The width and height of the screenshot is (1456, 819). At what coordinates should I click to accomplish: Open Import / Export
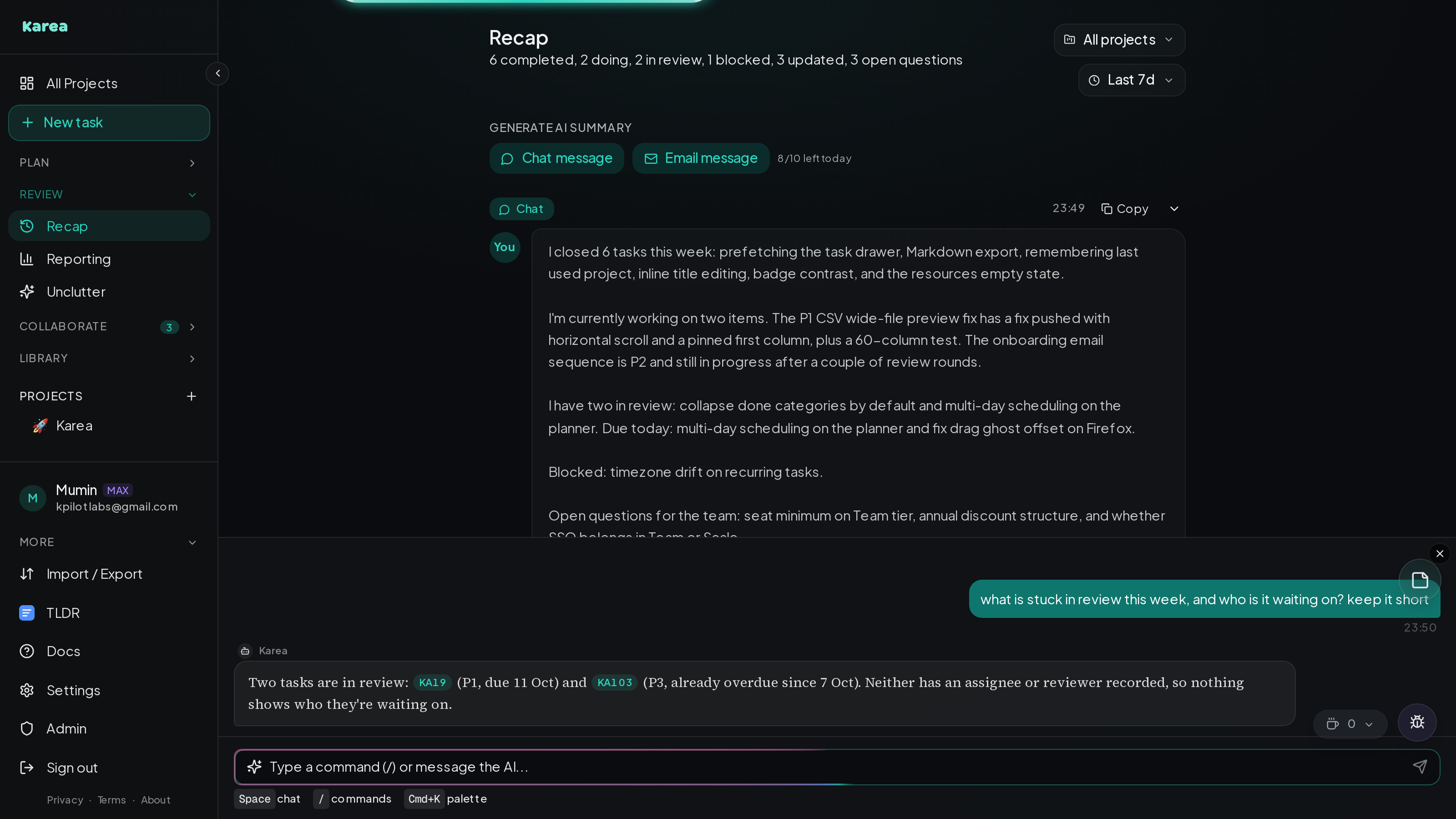109,574
